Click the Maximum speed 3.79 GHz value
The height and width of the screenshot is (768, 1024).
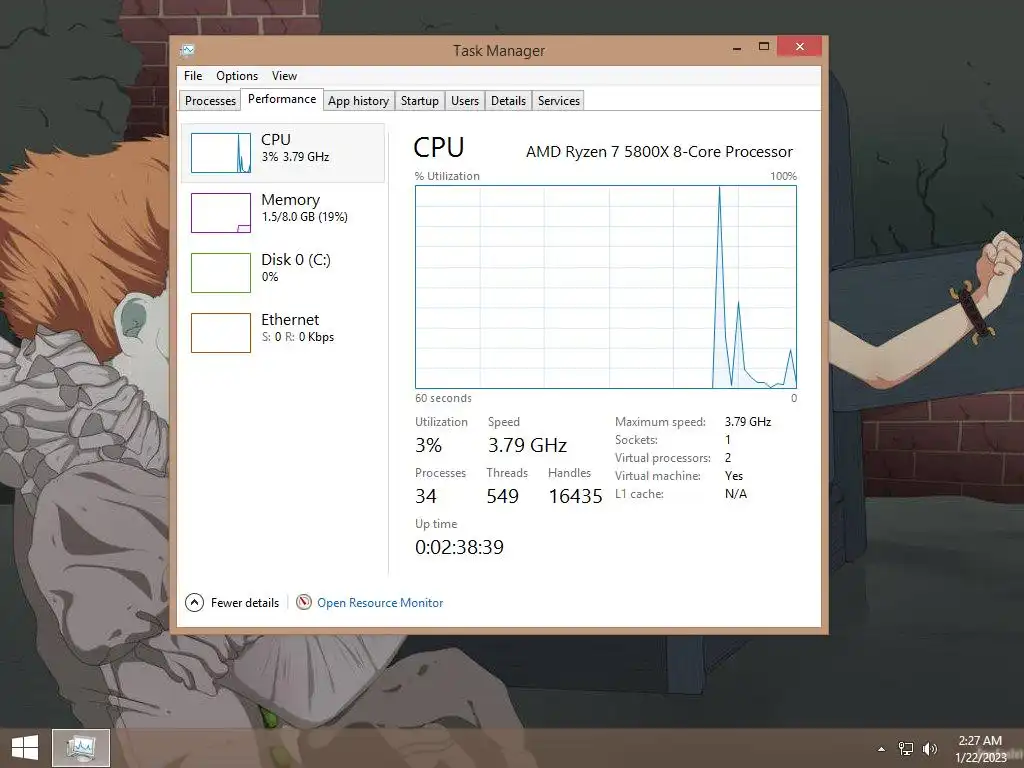tap(748, 422)
